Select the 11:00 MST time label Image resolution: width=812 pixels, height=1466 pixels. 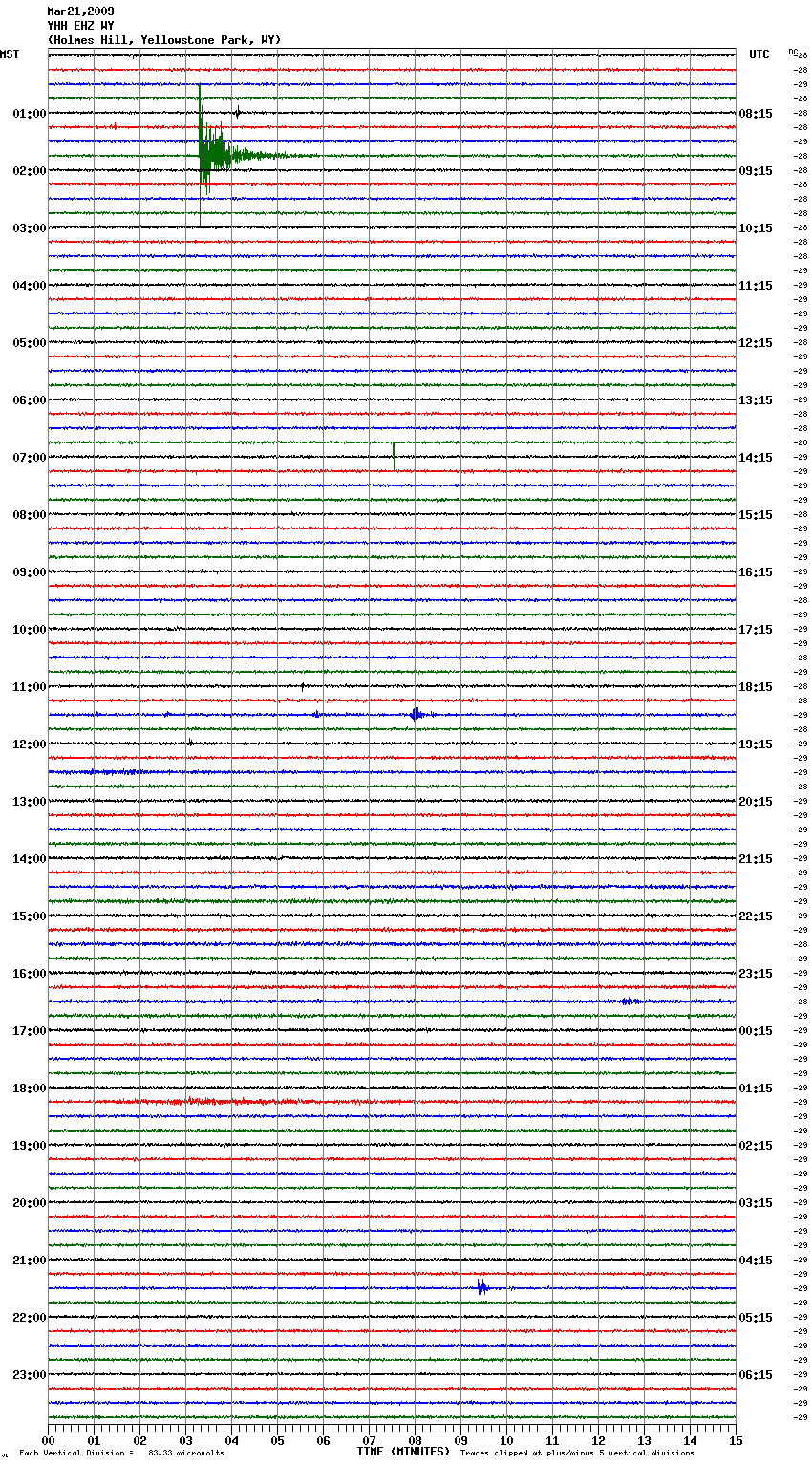coord(30,687)
